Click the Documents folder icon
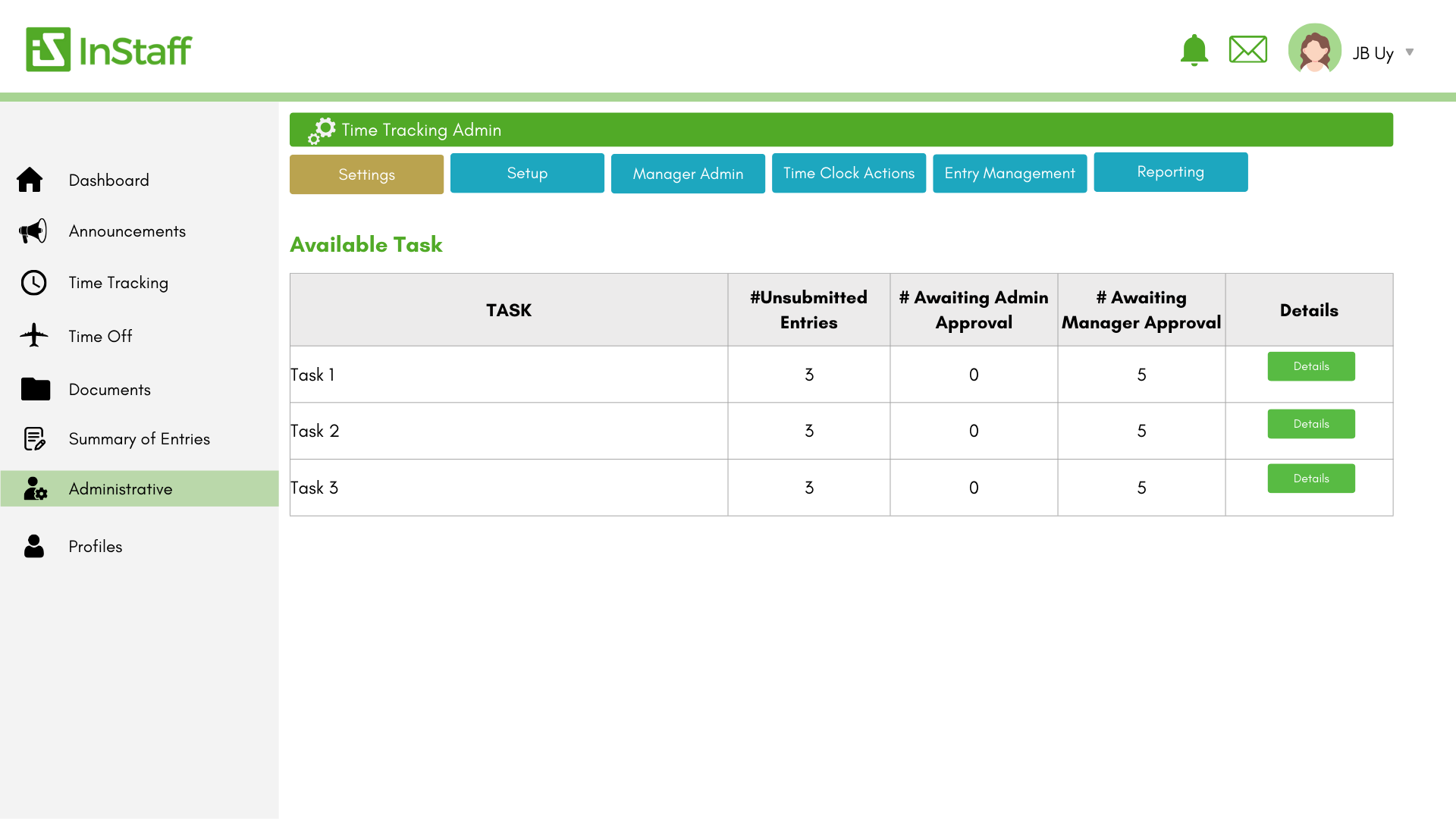This screenshot has width=1456, height=819. point(35,388)
